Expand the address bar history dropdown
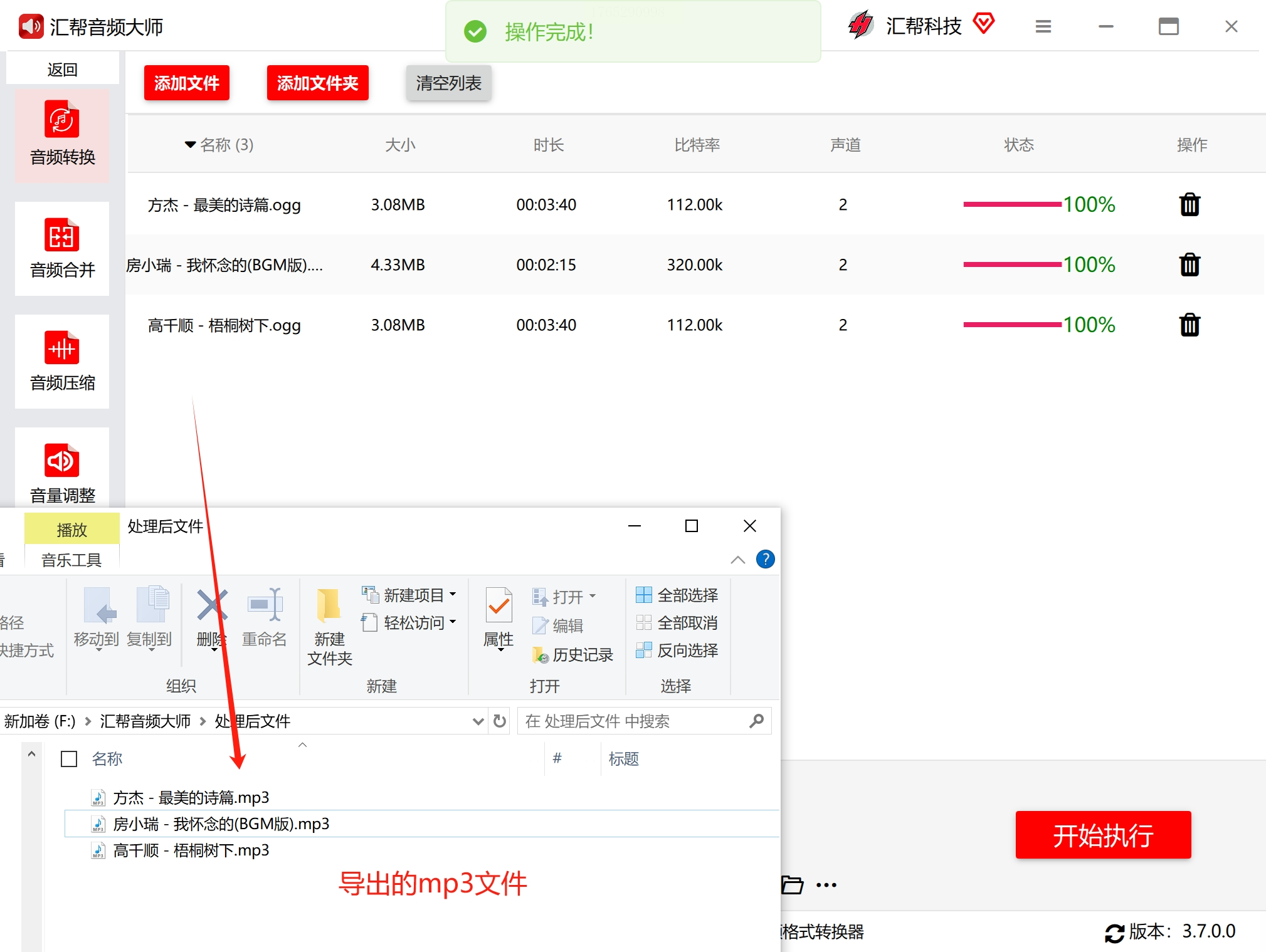 point(478,721)
